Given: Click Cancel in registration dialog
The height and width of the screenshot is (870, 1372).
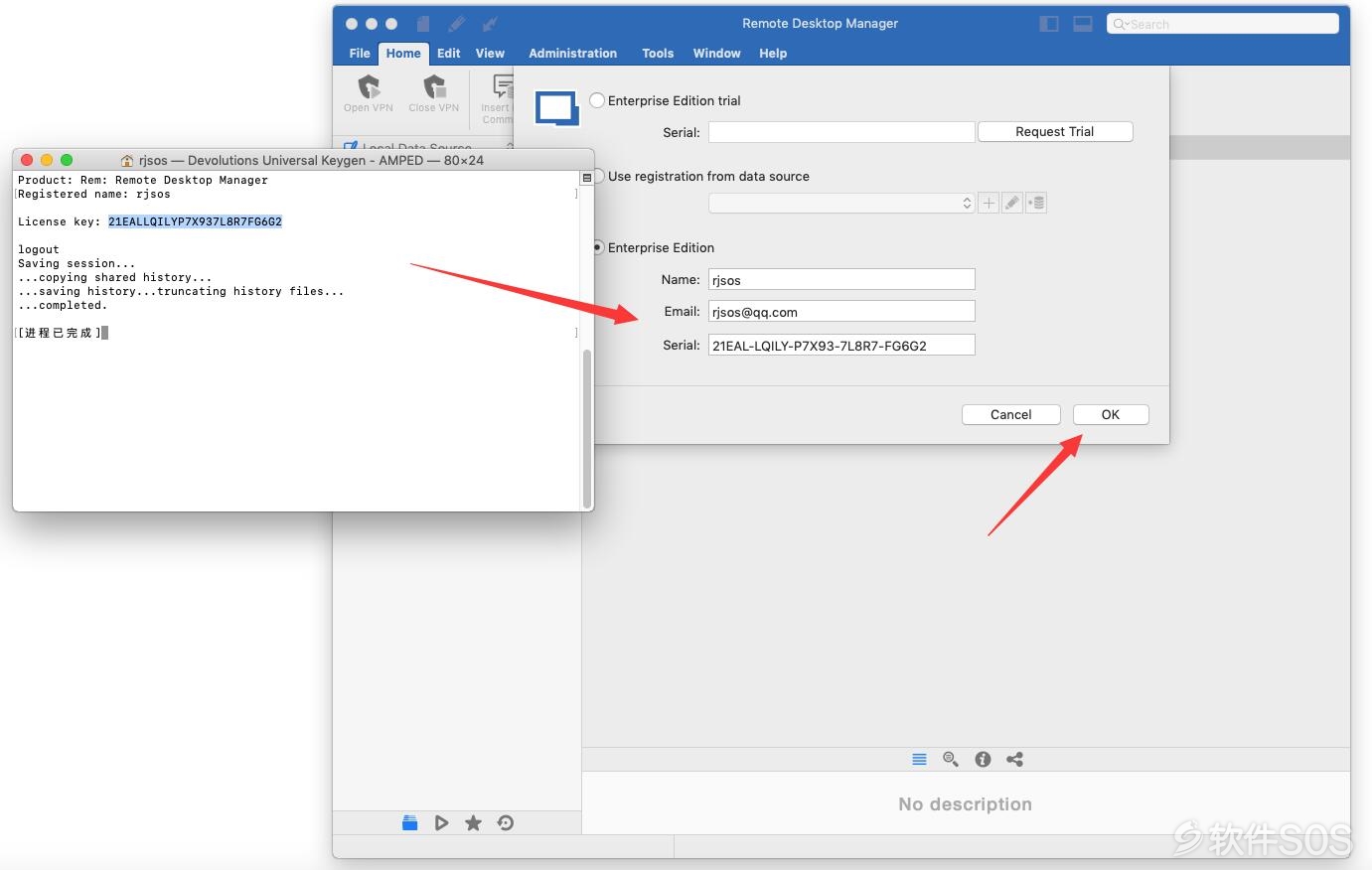Looking at the screenshot, I should tap(1010, 414).
